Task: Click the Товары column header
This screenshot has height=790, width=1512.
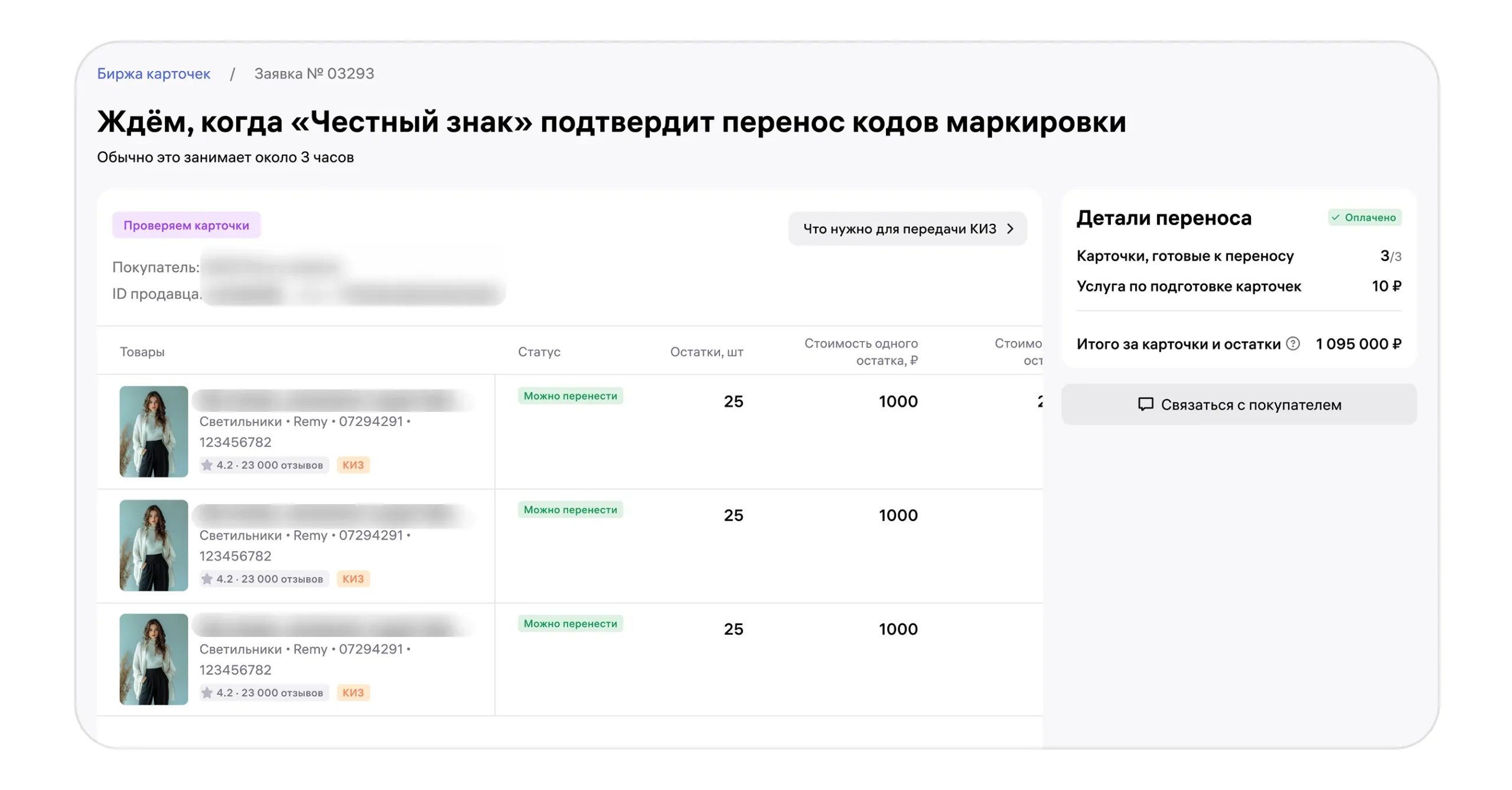Action: click(142, 352)
